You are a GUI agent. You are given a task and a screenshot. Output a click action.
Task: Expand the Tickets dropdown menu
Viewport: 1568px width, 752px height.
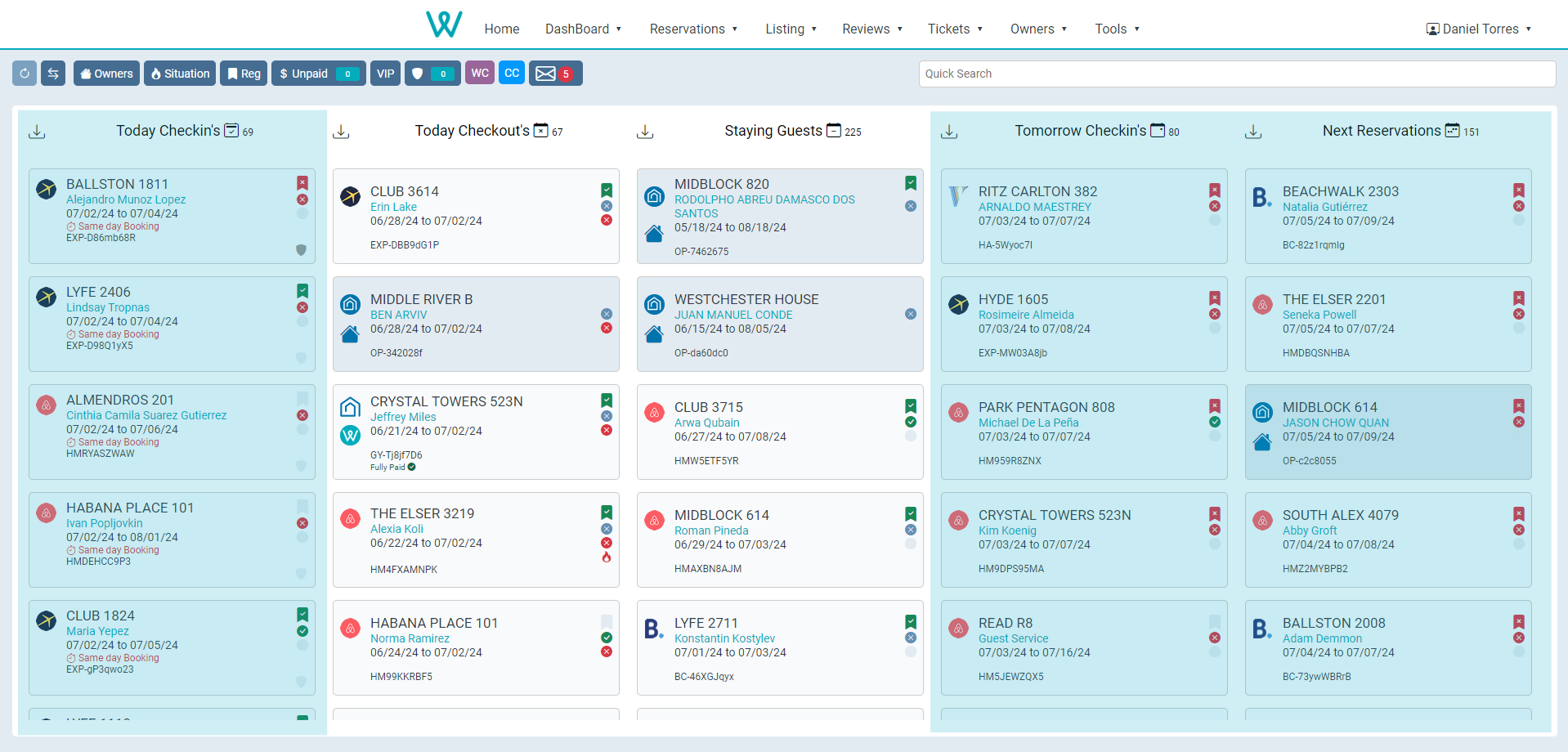tap(955, 29)
